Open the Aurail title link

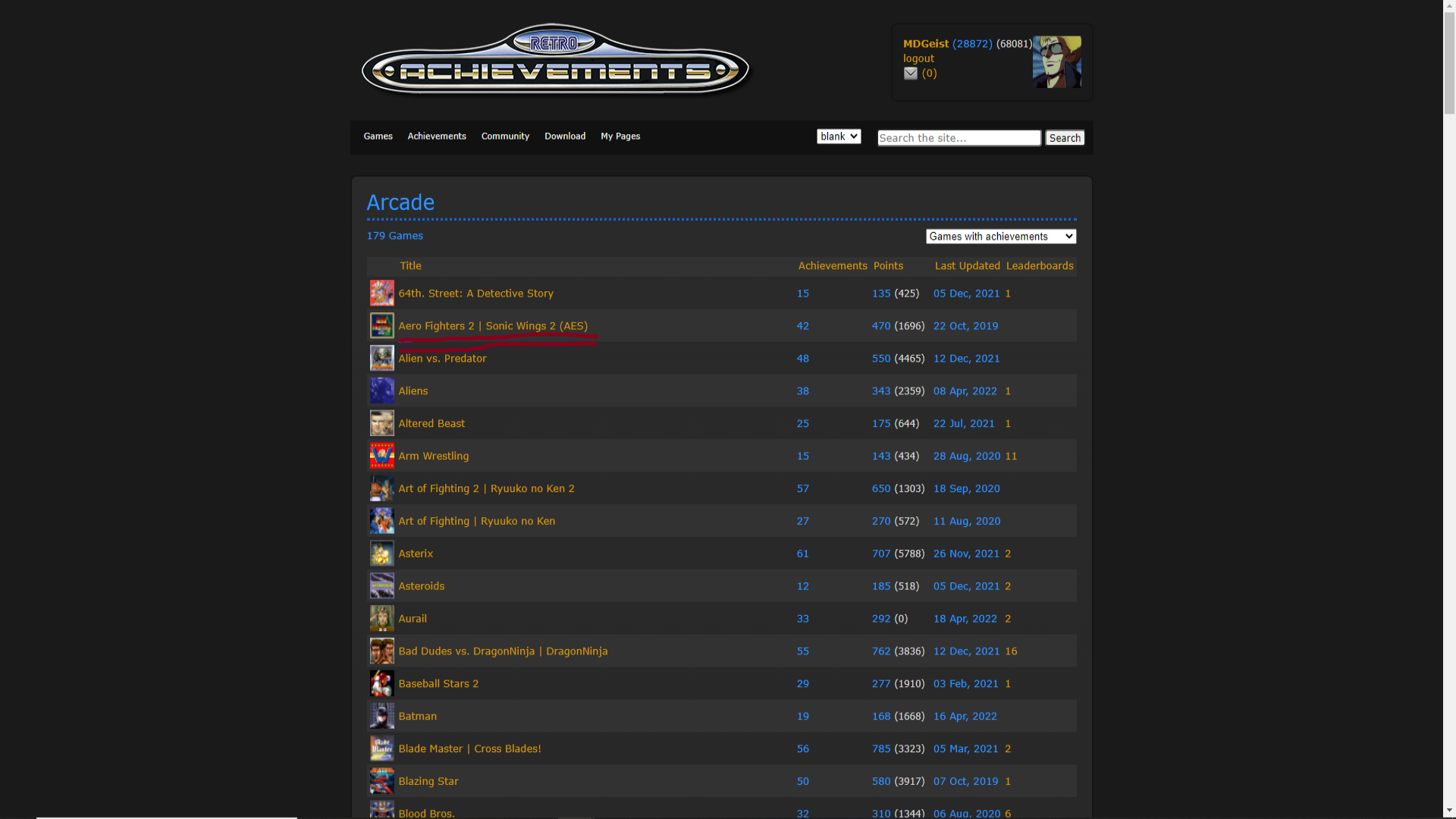pyautogui.click(x=413, y=619)
